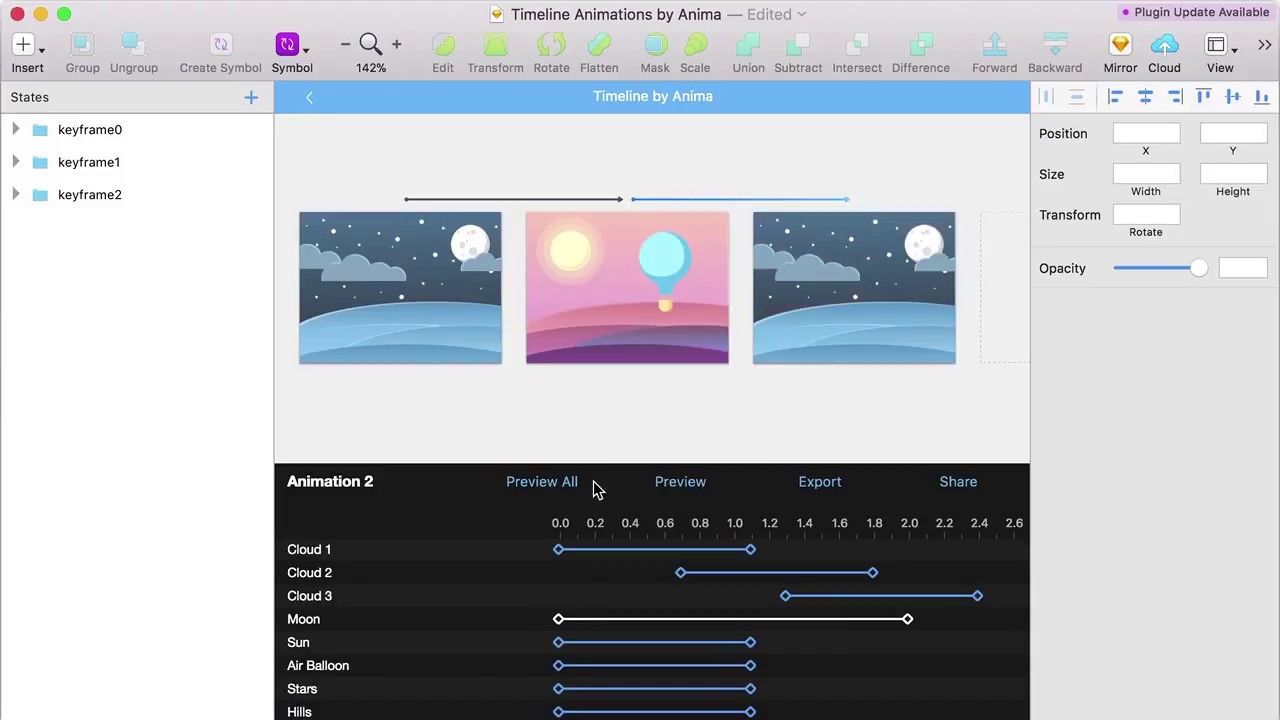
Task: Click the align top icon
Action: tap(1204, 96)
